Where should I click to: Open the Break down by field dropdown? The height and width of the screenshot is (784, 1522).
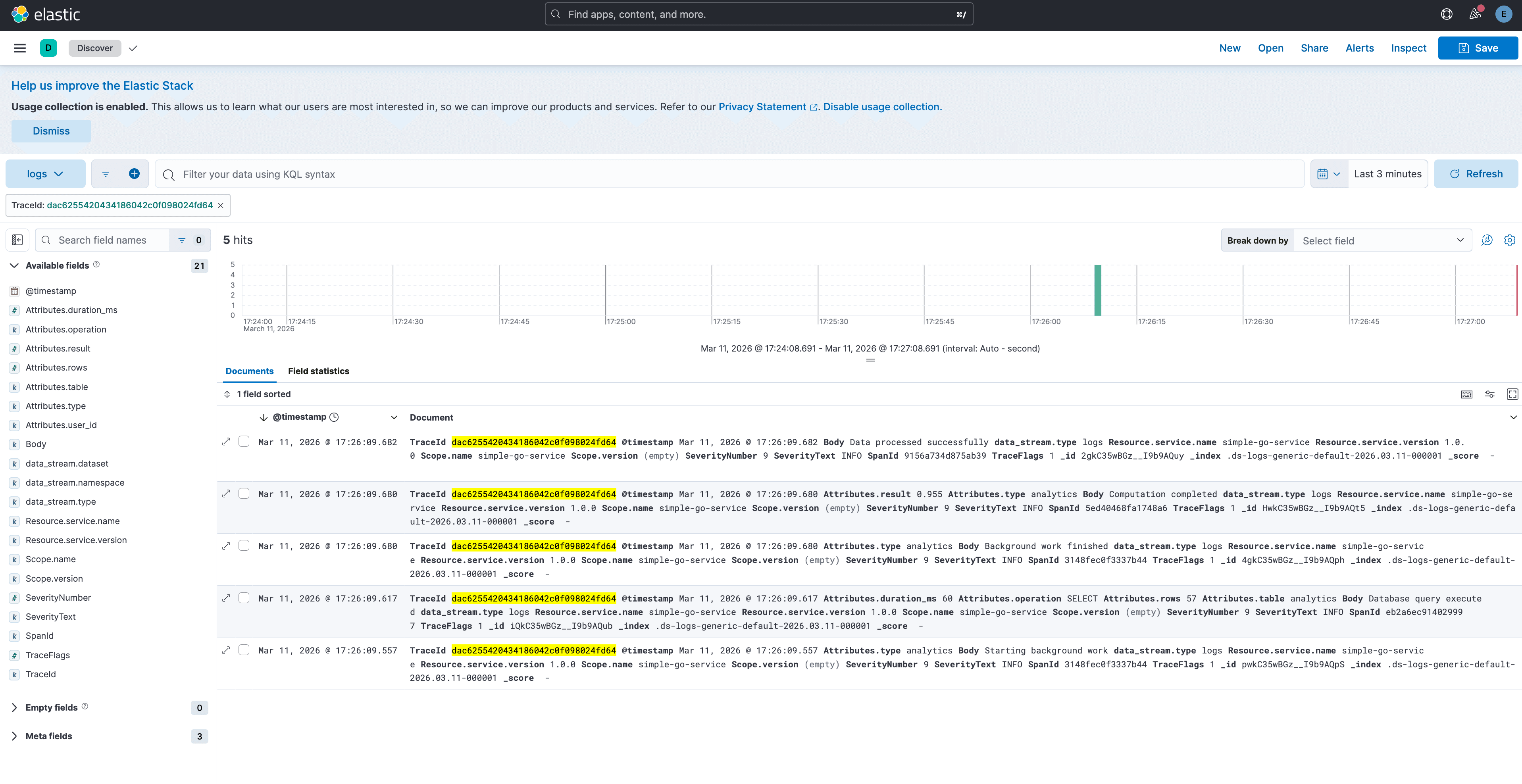(x=1383, y=240)
